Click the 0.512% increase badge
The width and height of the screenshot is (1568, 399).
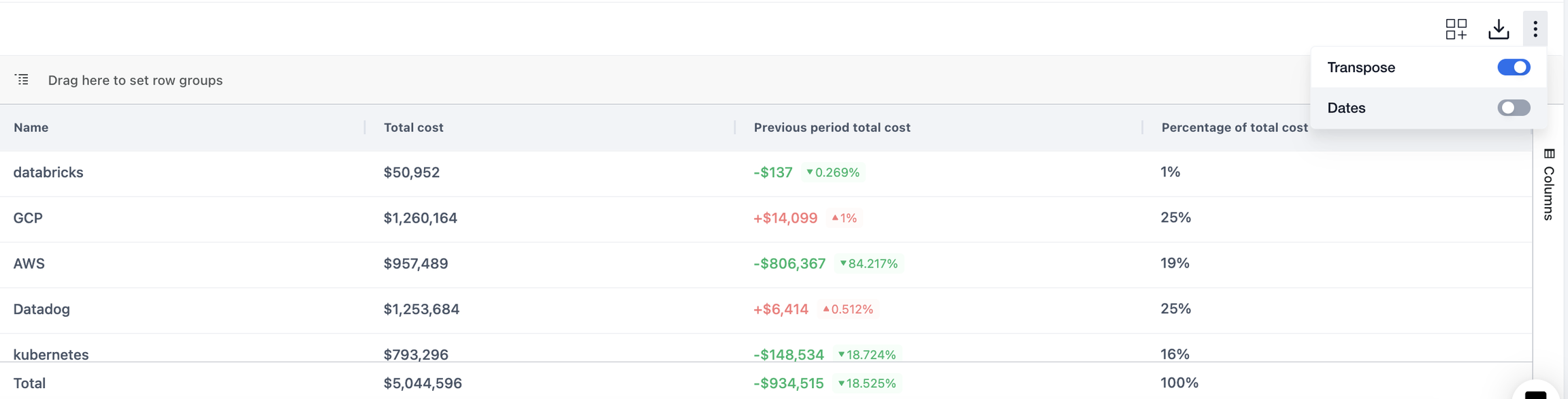coord(848,309)
